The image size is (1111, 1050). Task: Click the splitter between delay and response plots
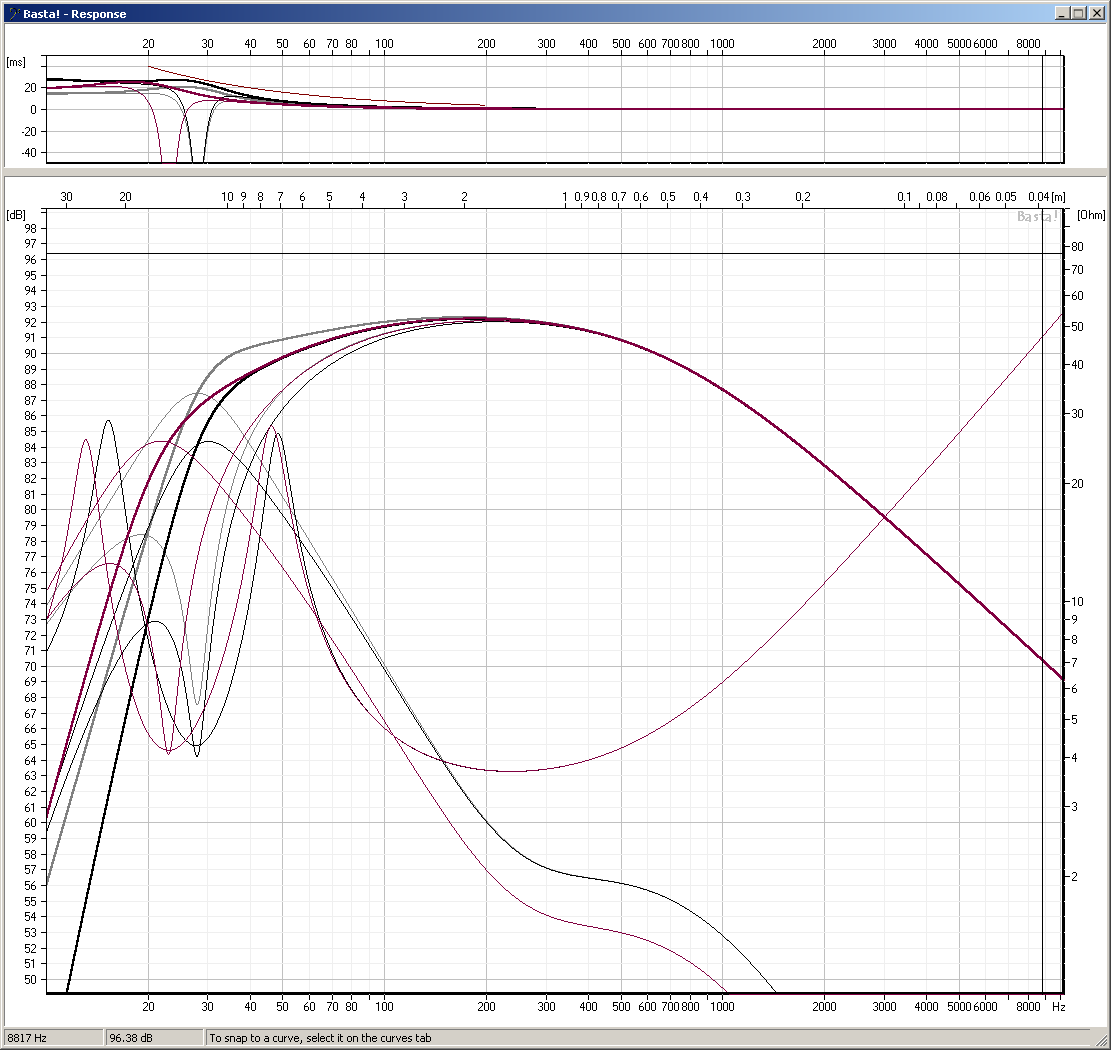click(555, 171)
